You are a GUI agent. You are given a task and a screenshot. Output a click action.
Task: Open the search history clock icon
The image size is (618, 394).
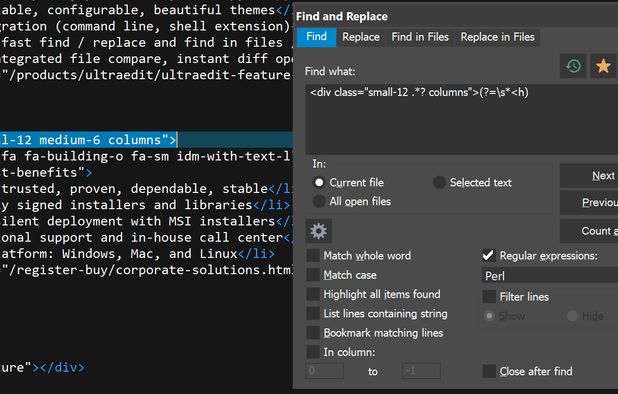click(x=573, y=66)
